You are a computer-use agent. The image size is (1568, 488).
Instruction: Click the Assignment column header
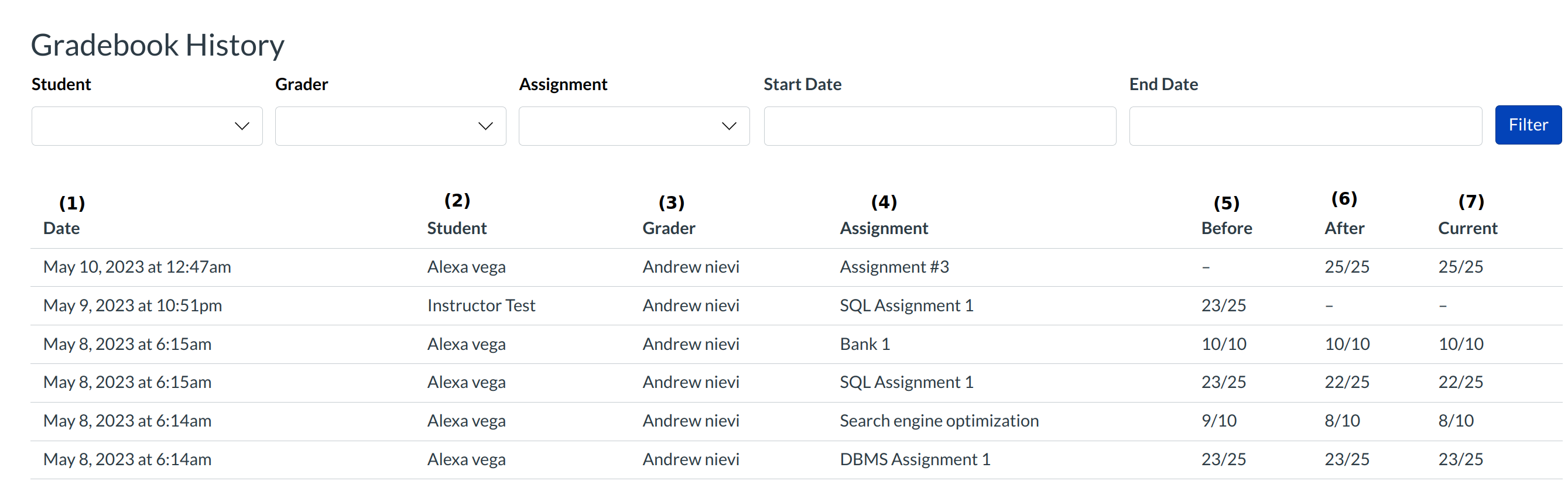click(884, 228)
